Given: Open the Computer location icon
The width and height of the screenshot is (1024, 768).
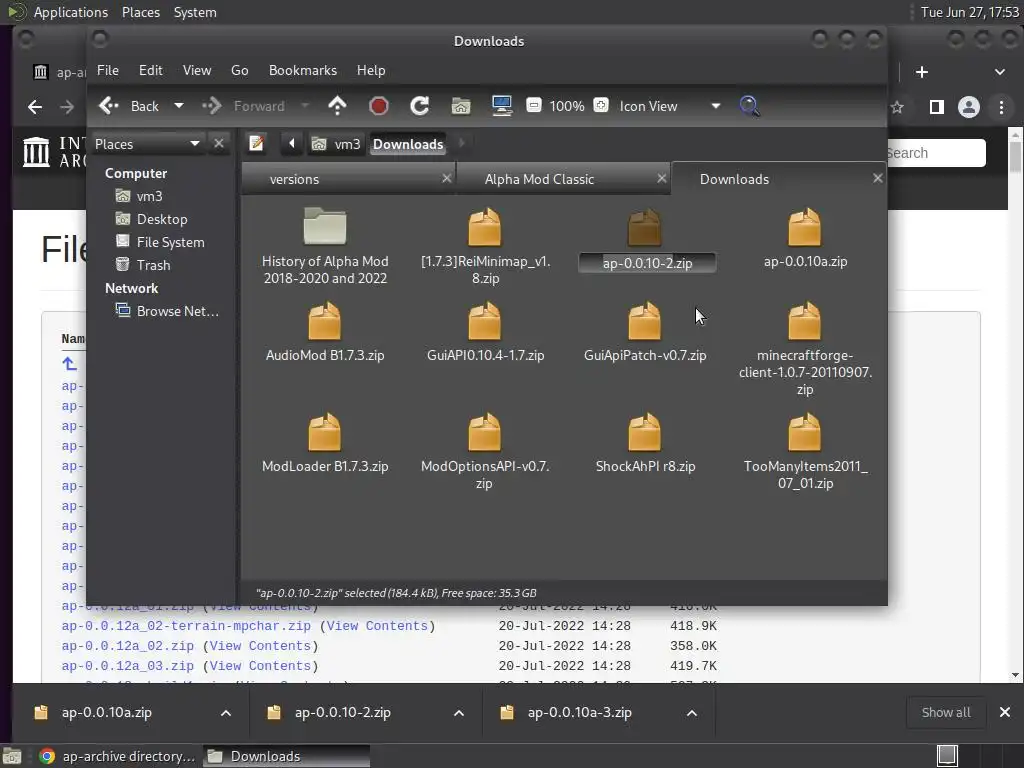Looking at the screenshot, I should coord(502,106).
